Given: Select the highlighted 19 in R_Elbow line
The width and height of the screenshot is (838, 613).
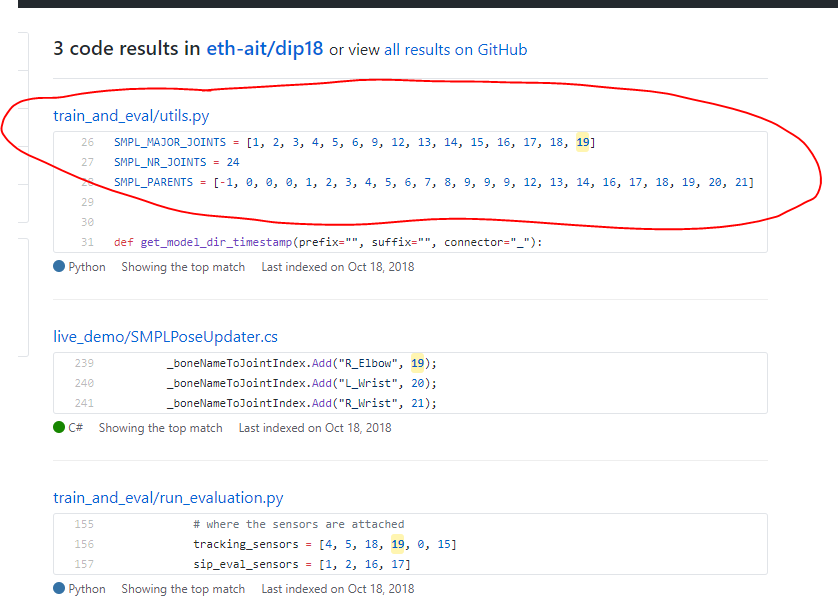Looking at the screenshot, I should [417, 363].
